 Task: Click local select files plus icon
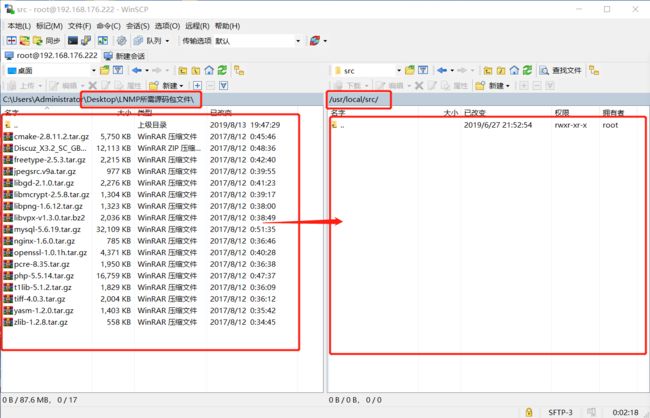click(x=197, y=85)
